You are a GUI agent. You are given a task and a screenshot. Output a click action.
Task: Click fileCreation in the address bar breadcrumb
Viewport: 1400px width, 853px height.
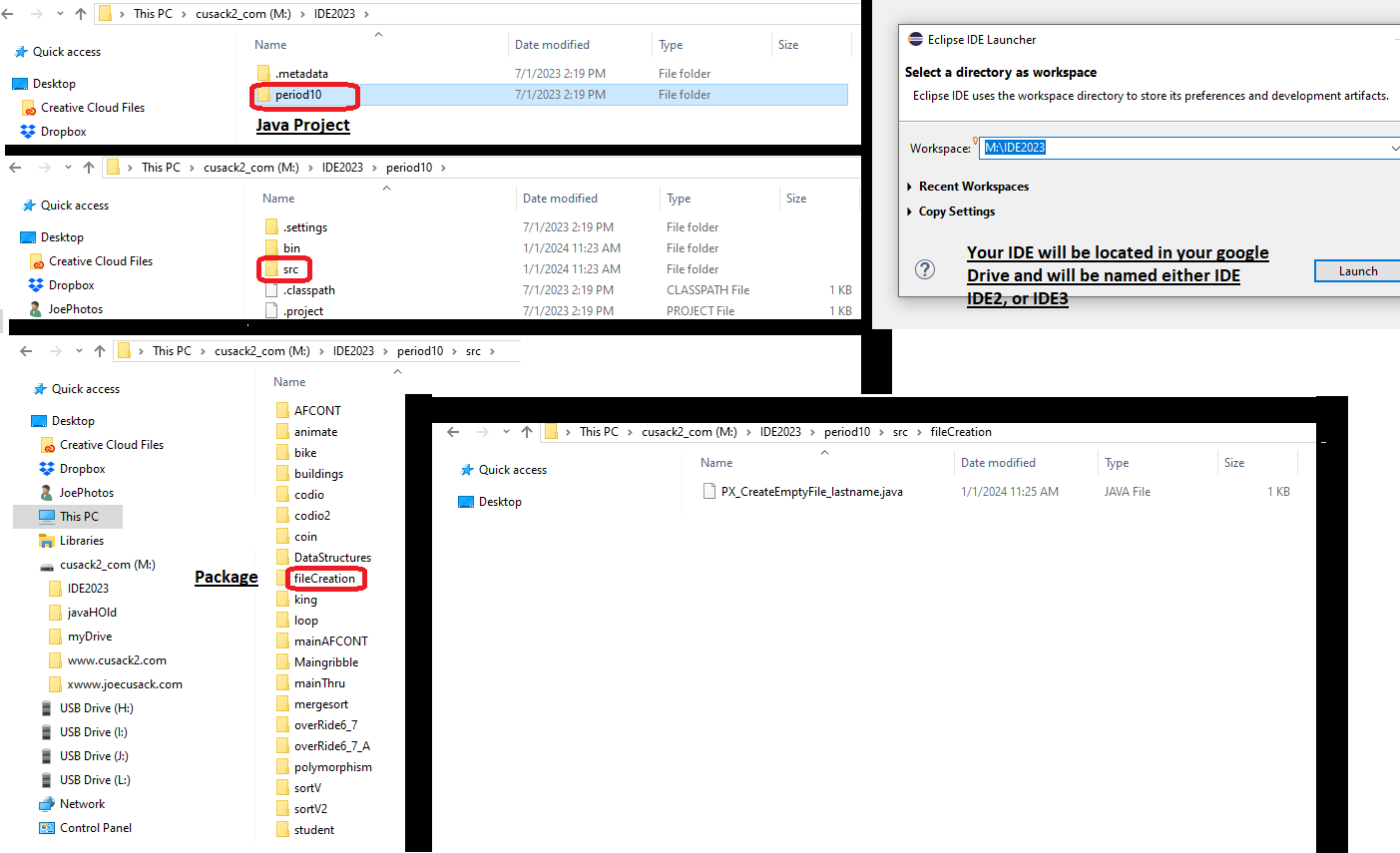pos(960,432)
